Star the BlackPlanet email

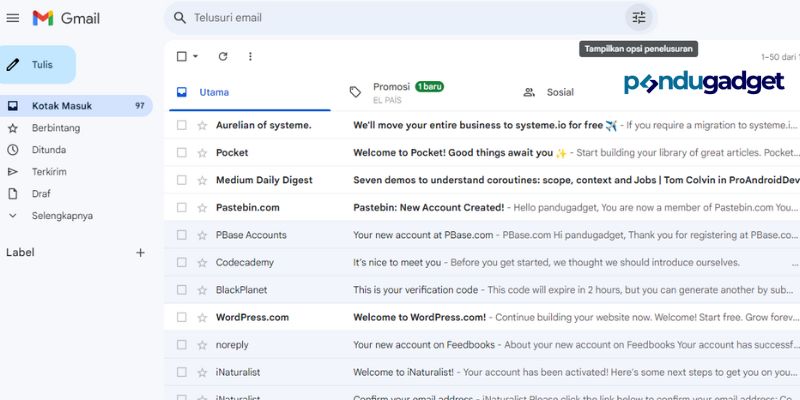click(x=203, y=290)
